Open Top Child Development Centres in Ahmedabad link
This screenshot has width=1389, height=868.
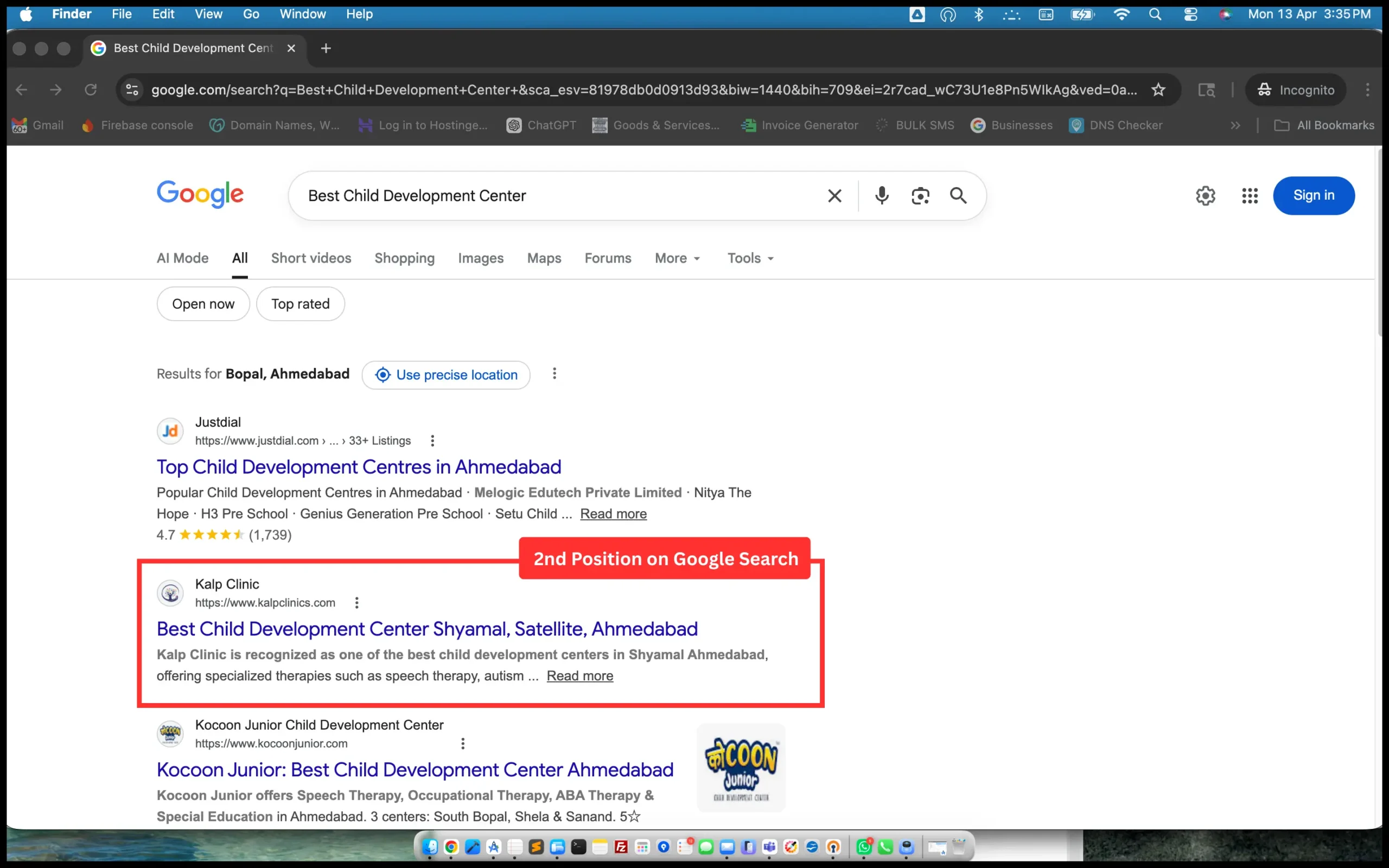pos(359,467)
